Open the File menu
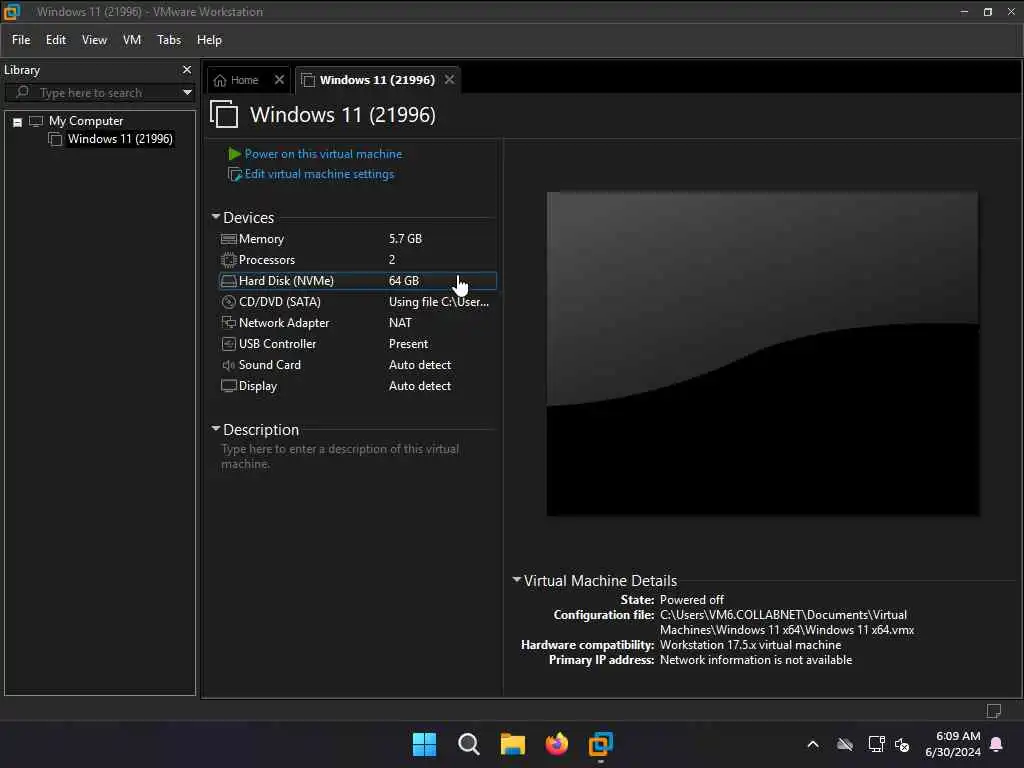This screenshot has height=768, width=1024. point(21,40)
